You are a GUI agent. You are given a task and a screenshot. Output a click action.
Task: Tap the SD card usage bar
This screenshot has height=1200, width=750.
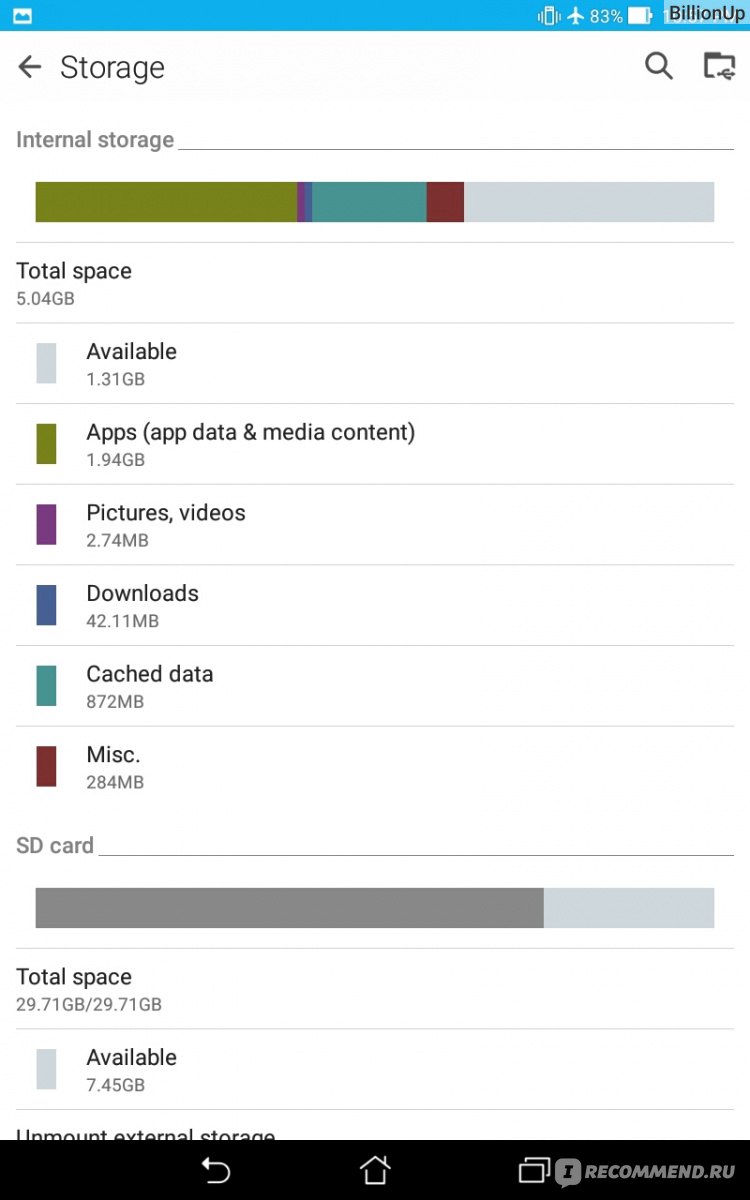[x=375, y=908]
